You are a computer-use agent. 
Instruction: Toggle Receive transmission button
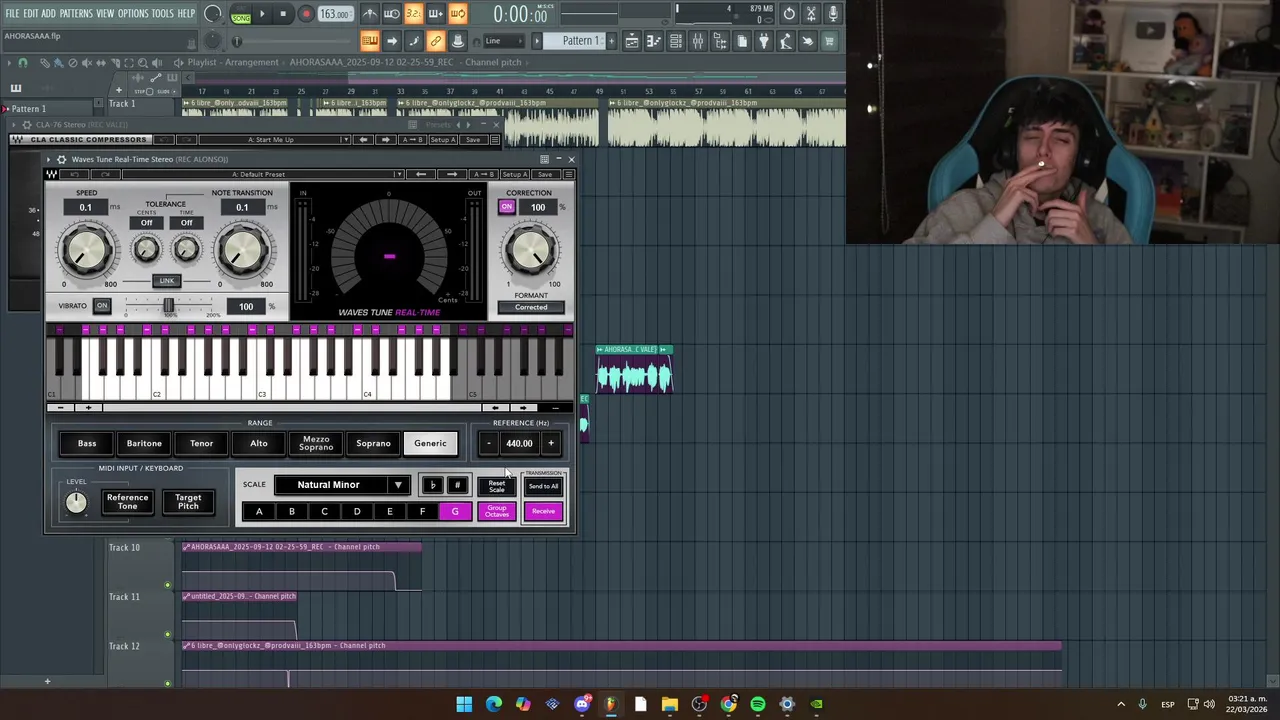543,512
